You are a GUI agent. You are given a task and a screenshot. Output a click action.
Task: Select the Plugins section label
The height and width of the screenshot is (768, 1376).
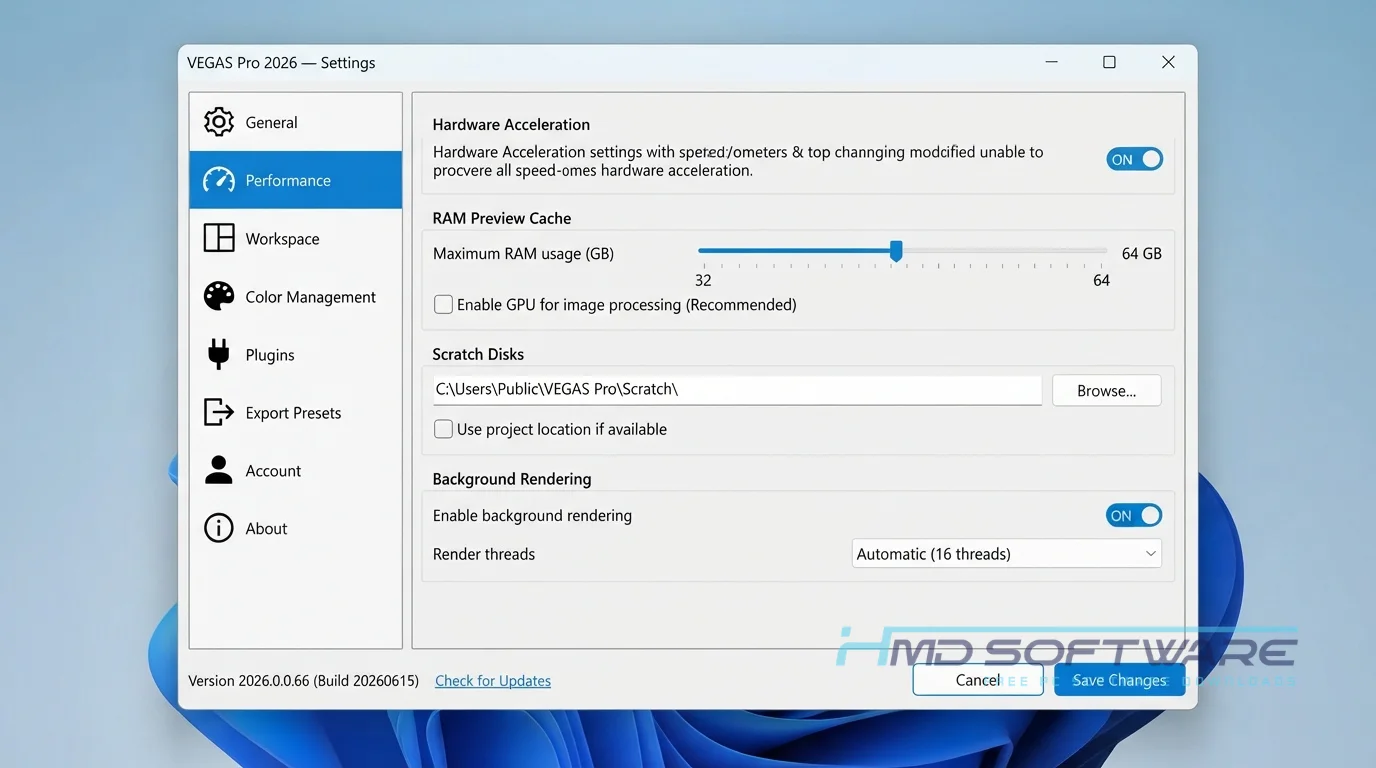(x=270, y=355)
